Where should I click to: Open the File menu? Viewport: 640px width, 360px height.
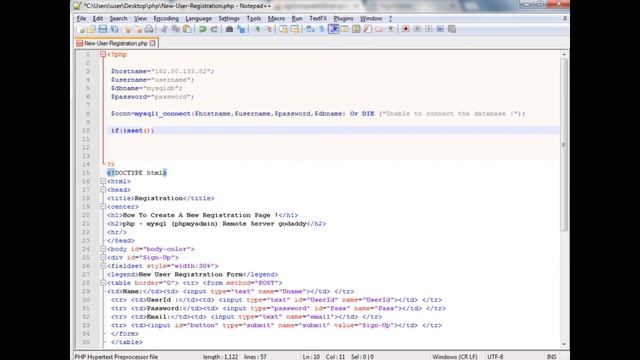(81, 18)
